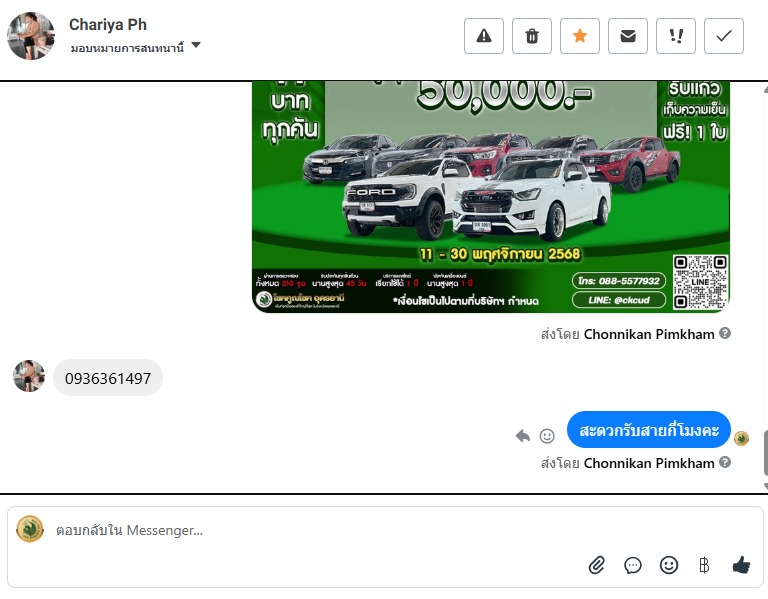Send a thumbs up like

point(741,565)
